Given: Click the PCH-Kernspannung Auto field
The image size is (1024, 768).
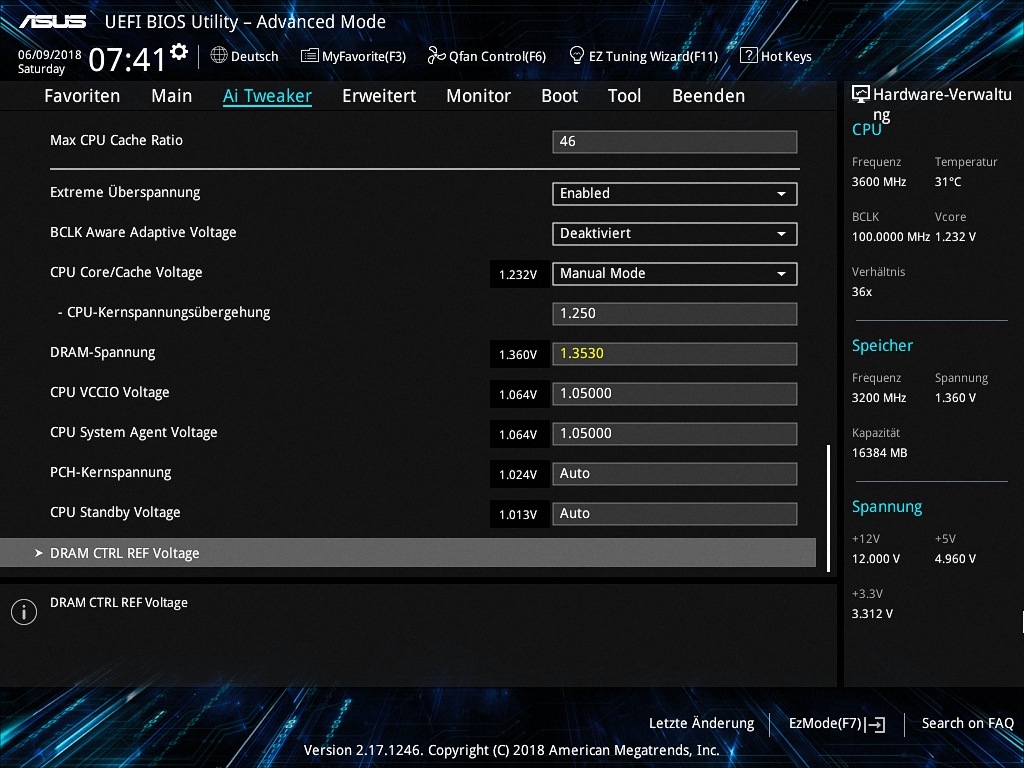Looking at the screenshot, I should pyautogui.click(x=675, y=473).
